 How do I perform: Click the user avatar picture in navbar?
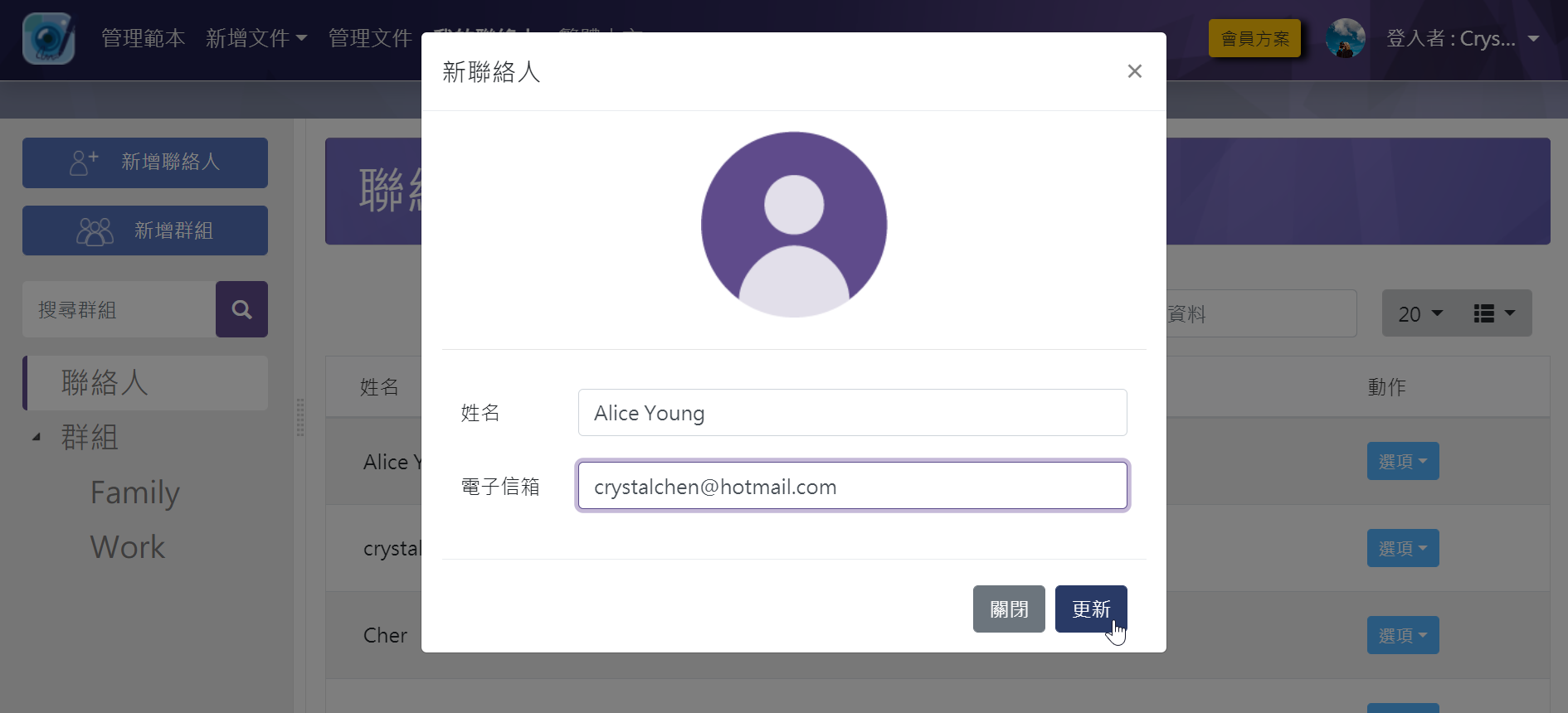1345,38
